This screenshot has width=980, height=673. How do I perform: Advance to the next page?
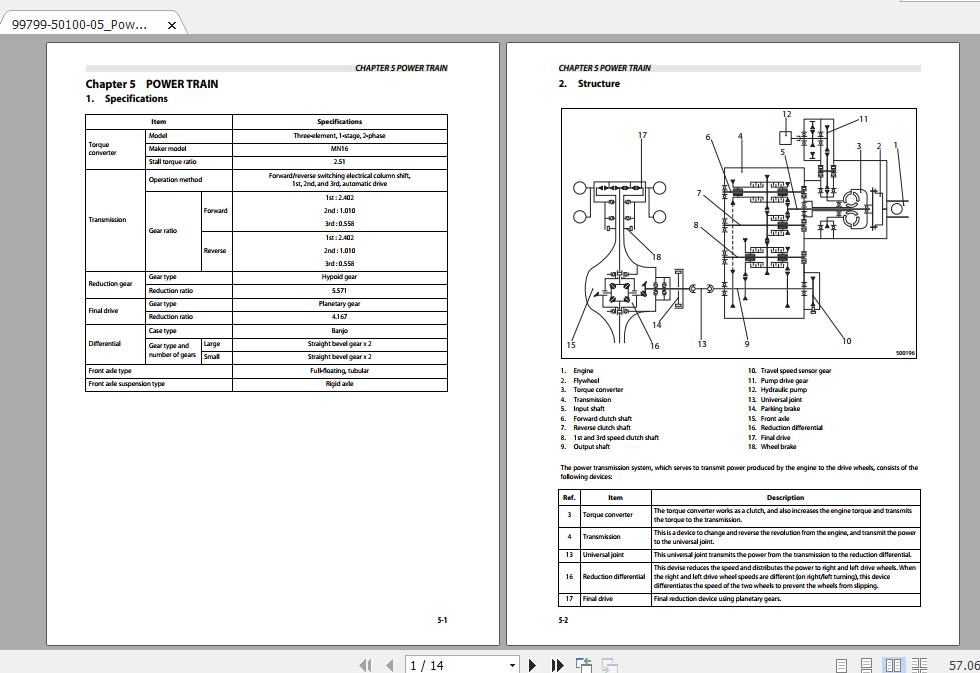(x=531, y=663)
